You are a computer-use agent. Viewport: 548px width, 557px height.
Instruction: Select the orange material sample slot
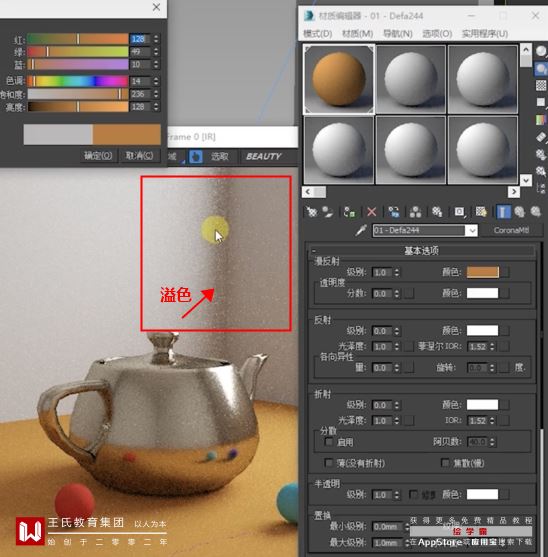point(339,79)
